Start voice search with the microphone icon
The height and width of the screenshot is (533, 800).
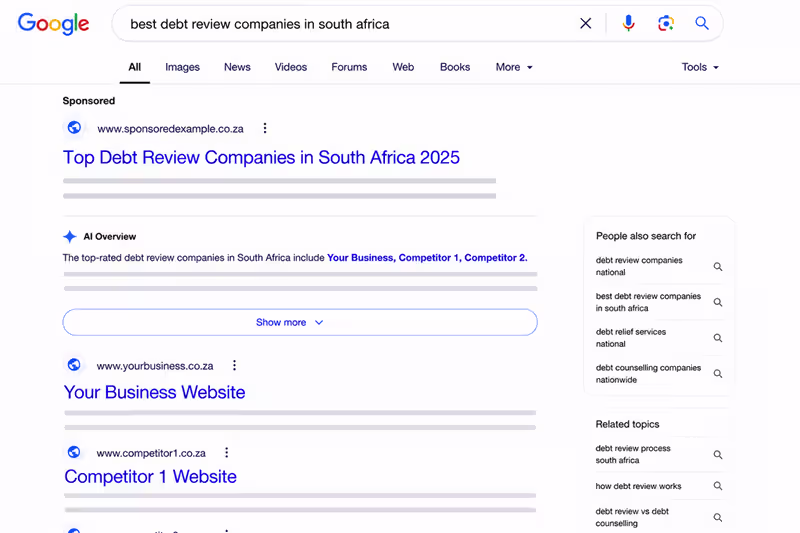pos(629,23)
